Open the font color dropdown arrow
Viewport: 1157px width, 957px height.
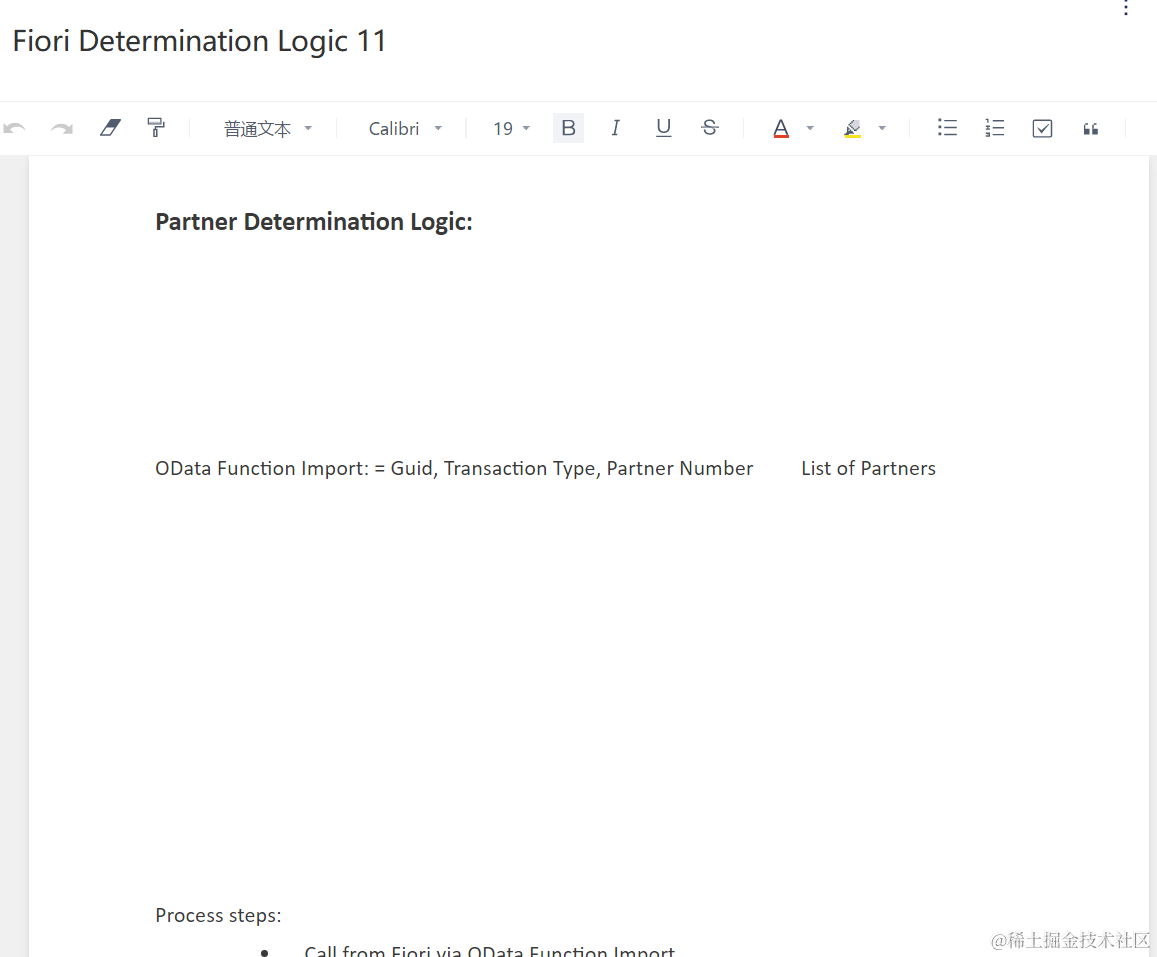[810, 128]
